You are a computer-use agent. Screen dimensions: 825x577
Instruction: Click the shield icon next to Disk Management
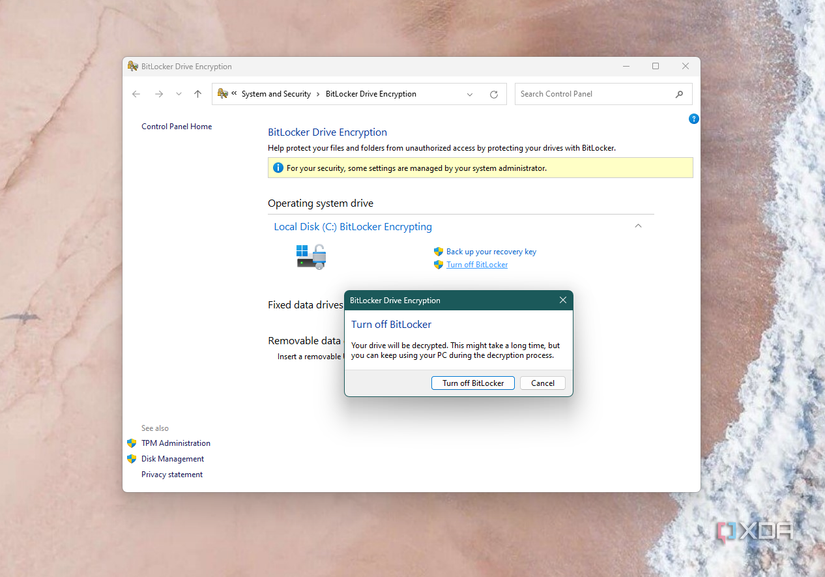[132, 459]
